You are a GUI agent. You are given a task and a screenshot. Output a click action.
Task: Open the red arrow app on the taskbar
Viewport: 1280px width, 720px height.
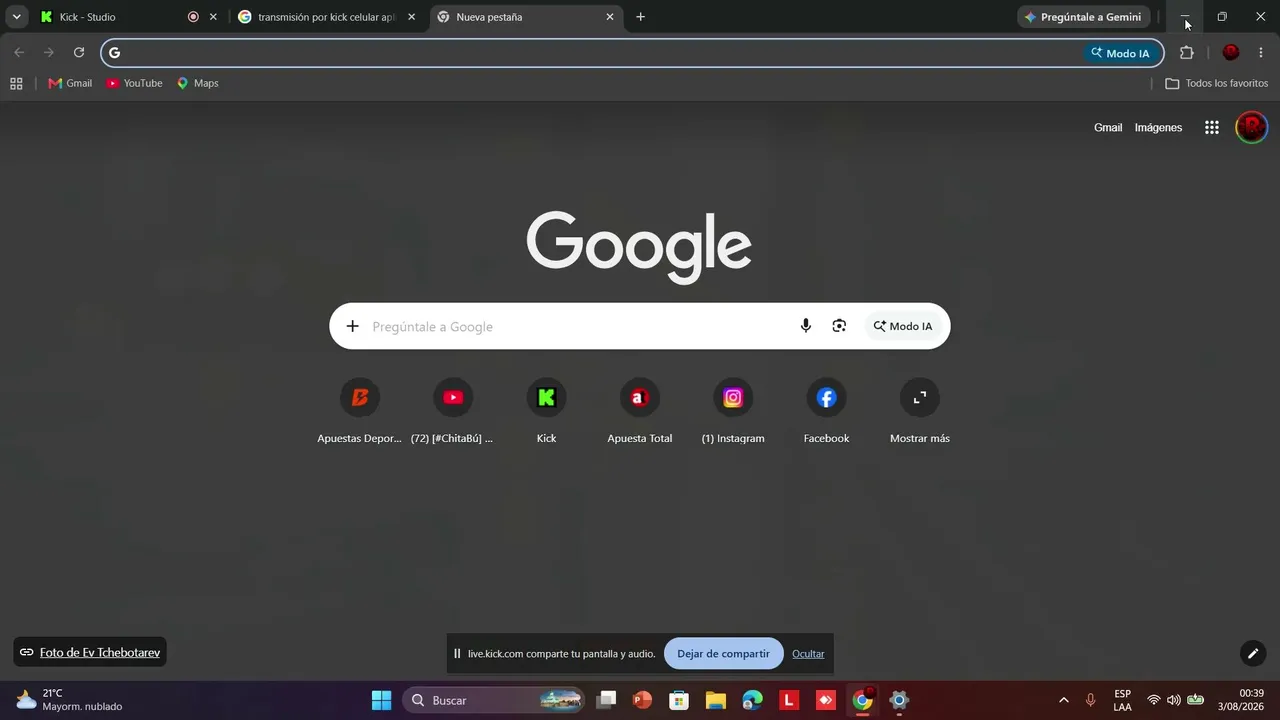[826, 700]
